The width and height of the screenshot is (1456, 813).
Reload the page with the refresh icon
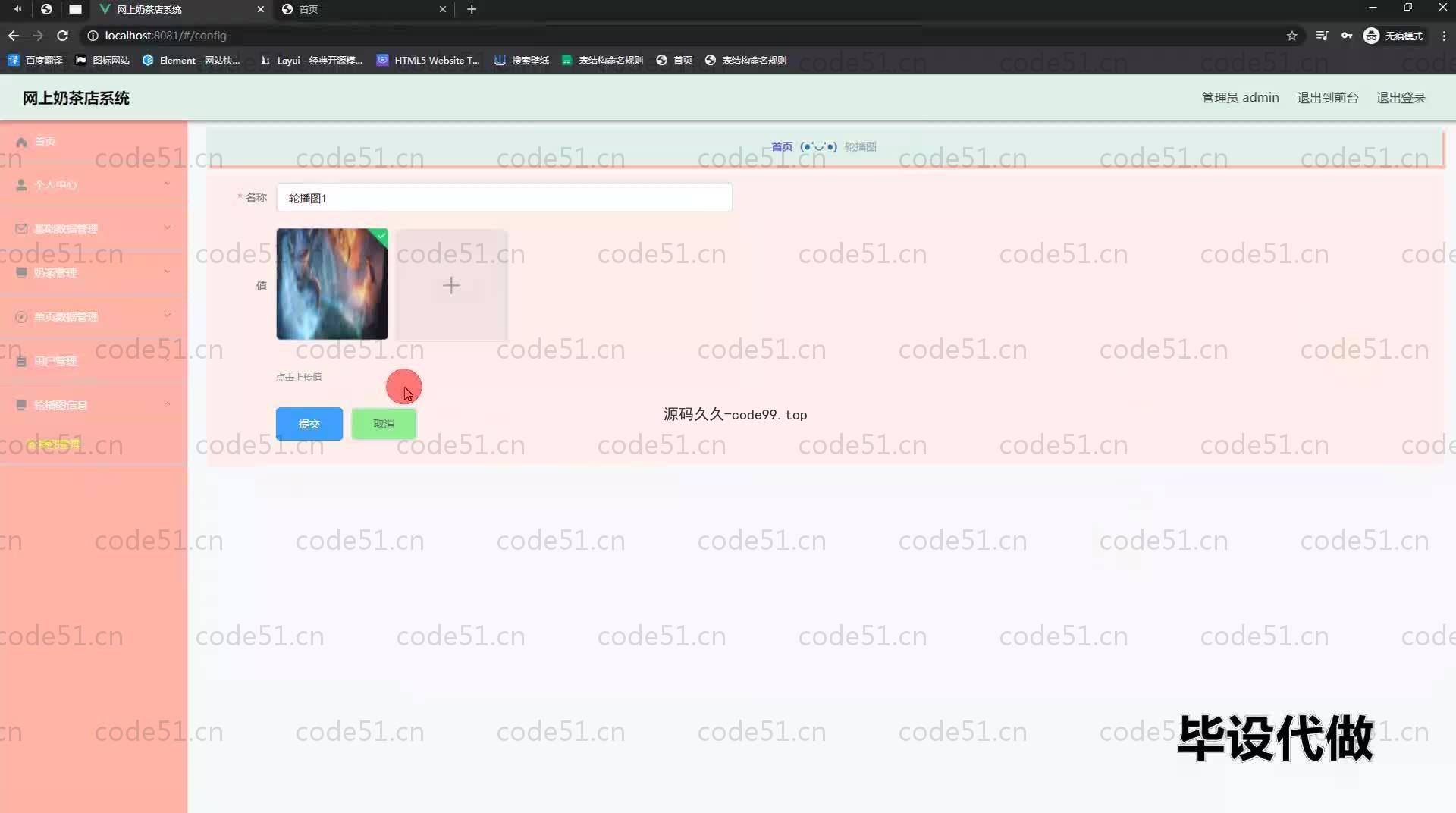[x=62, y=36]
